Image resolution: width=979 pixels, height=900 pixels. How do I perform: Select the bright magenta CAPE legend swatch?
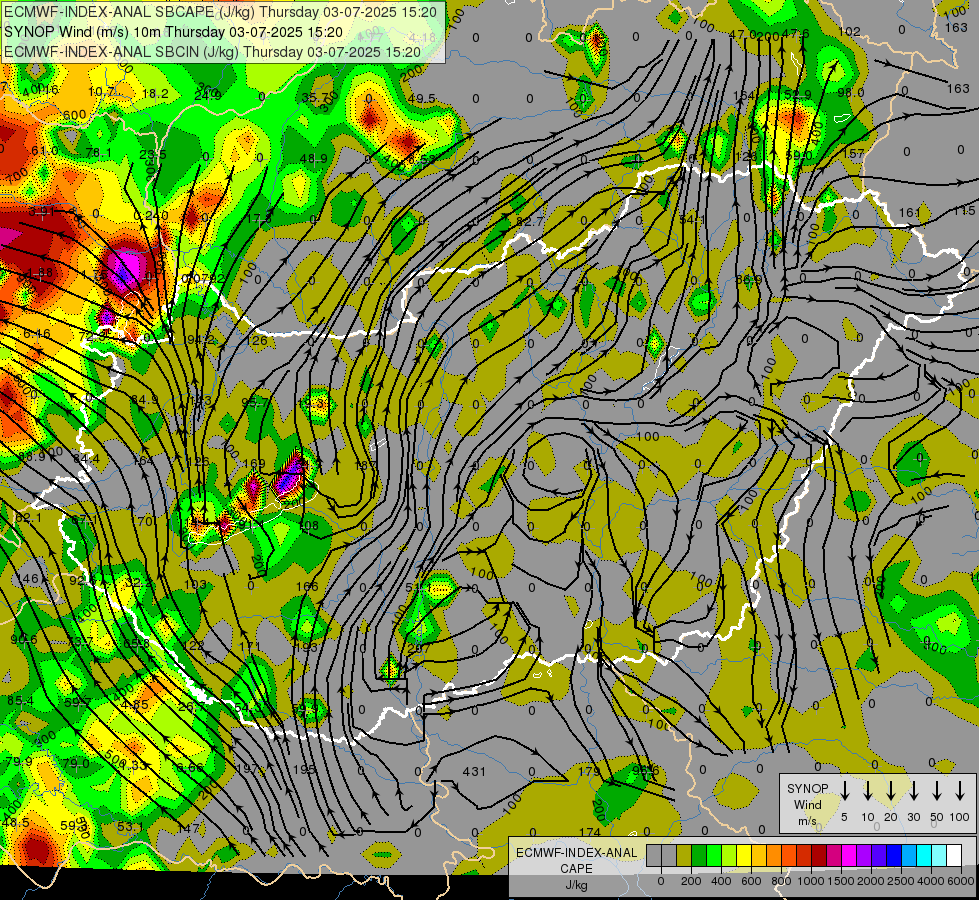click(849, 856)
